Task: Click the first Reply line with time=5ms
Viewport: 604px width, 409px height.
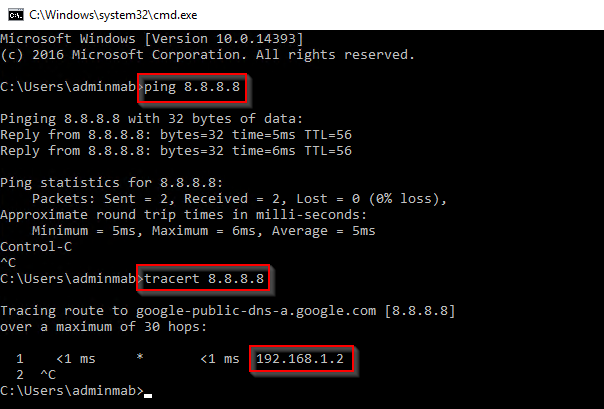Action: coord(176,135)
